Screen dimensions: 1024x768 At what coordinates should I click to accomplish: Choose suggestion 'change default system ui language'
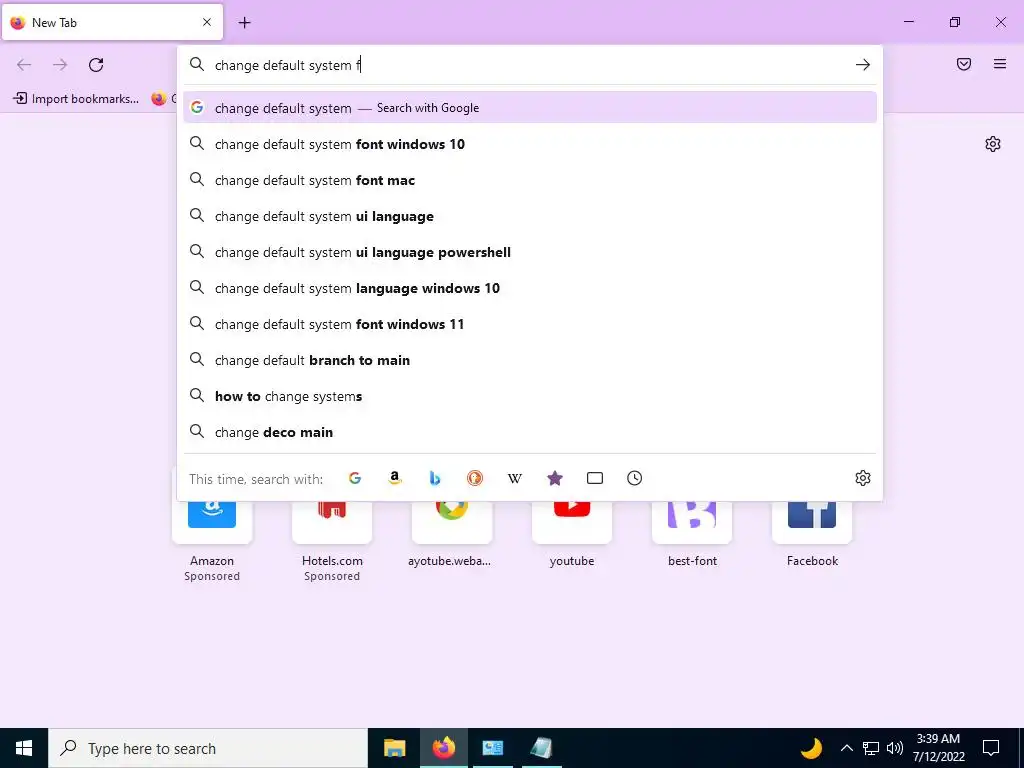[x=530, y=216]
